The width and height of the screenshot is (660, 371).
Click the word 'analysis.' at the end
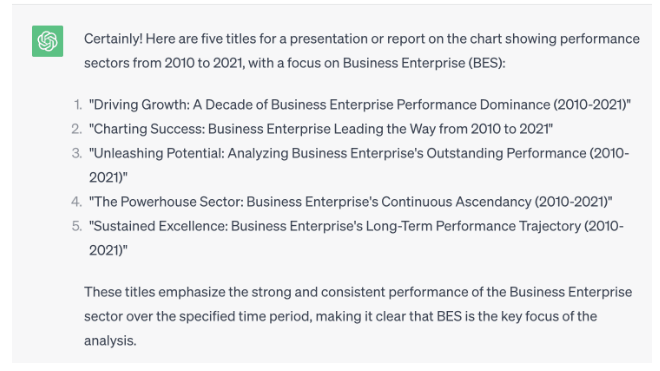pos(110,341)
